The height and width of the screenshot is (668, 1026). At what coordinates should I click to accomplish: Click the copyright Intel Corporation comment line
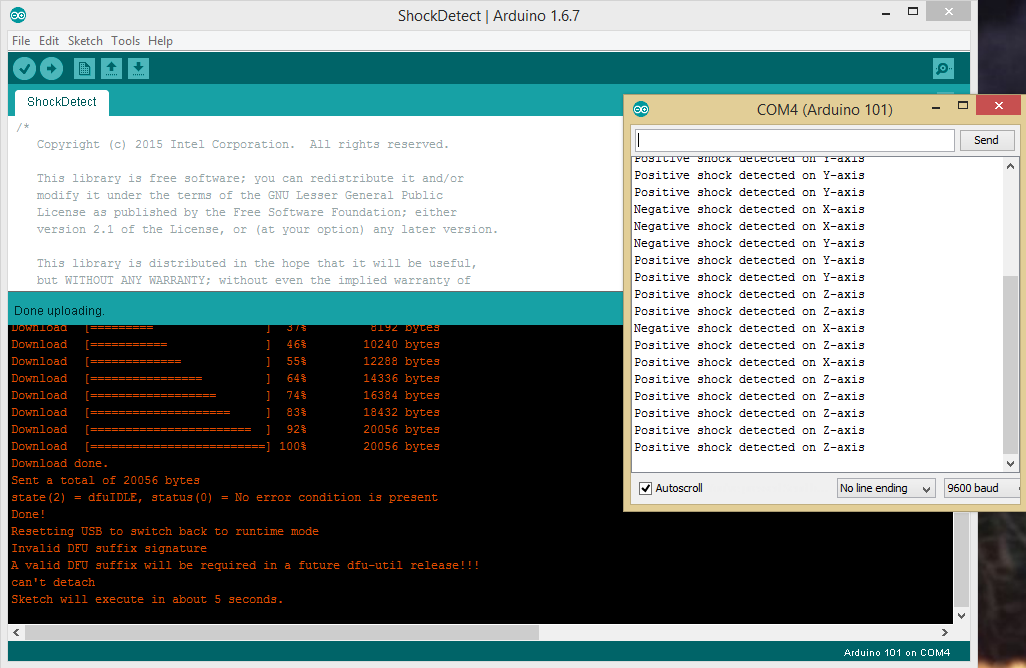[243, 144]
